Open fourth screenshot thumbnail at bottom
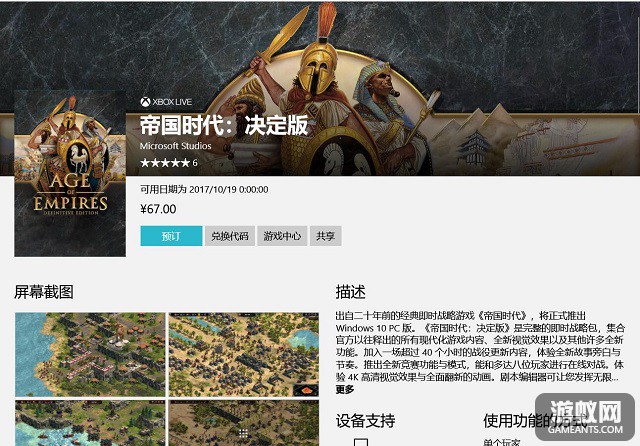640x446 pixels. point(244,423)
